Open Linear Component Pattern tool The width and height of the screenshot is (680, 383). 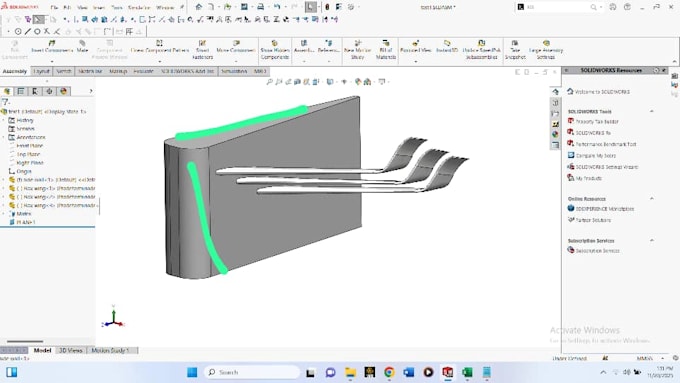pos(160,46)
